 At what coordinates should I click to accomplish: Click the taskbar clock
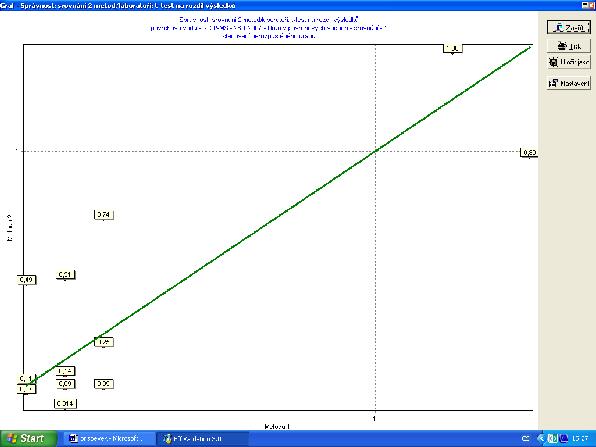(580, 439)
